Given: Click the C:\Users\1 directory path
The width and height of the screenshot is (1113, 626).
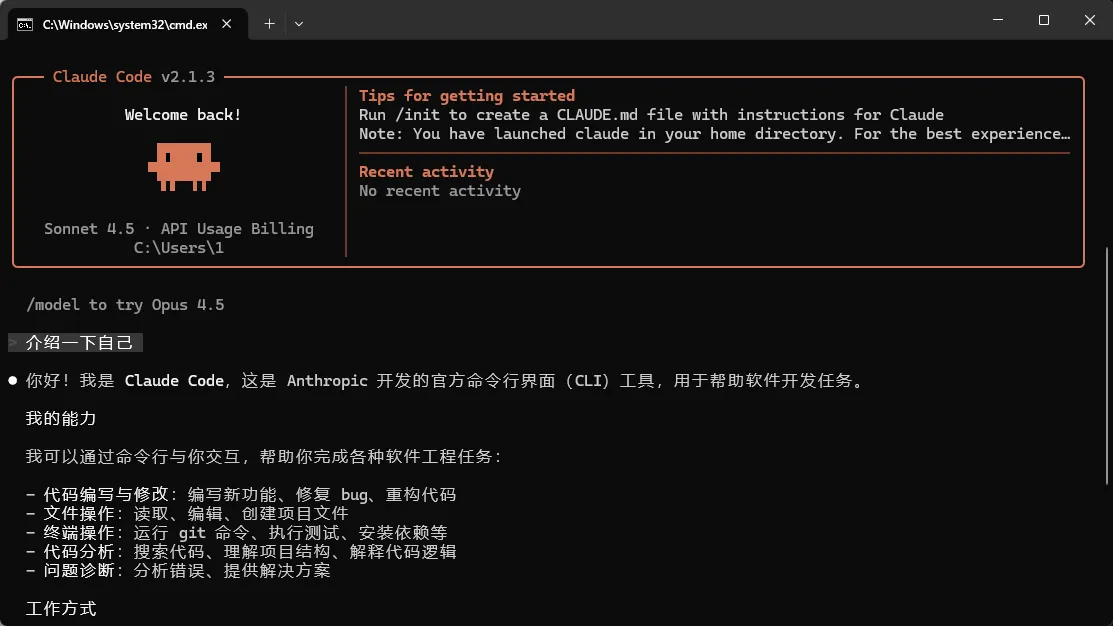Looking at the screenshot, I should click(179, 248).
